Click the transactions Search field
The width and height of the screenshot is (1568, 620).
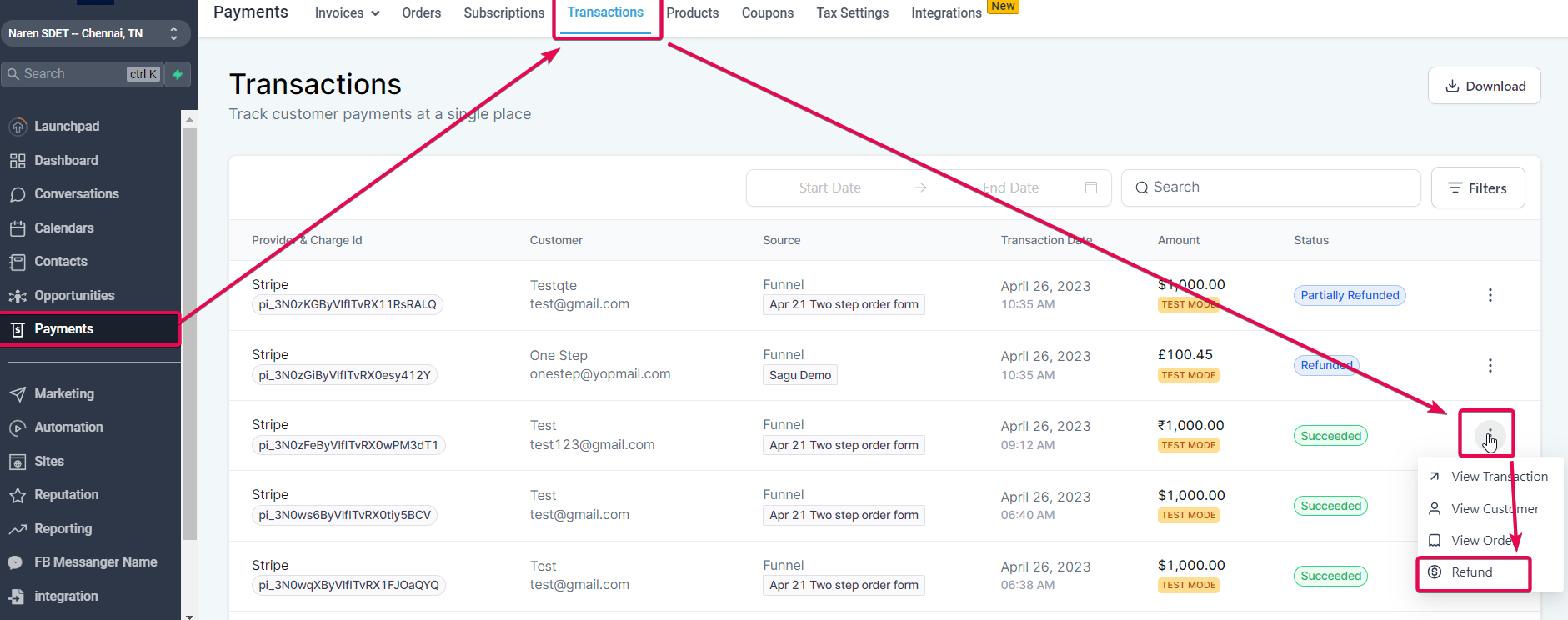[1270, 187]
